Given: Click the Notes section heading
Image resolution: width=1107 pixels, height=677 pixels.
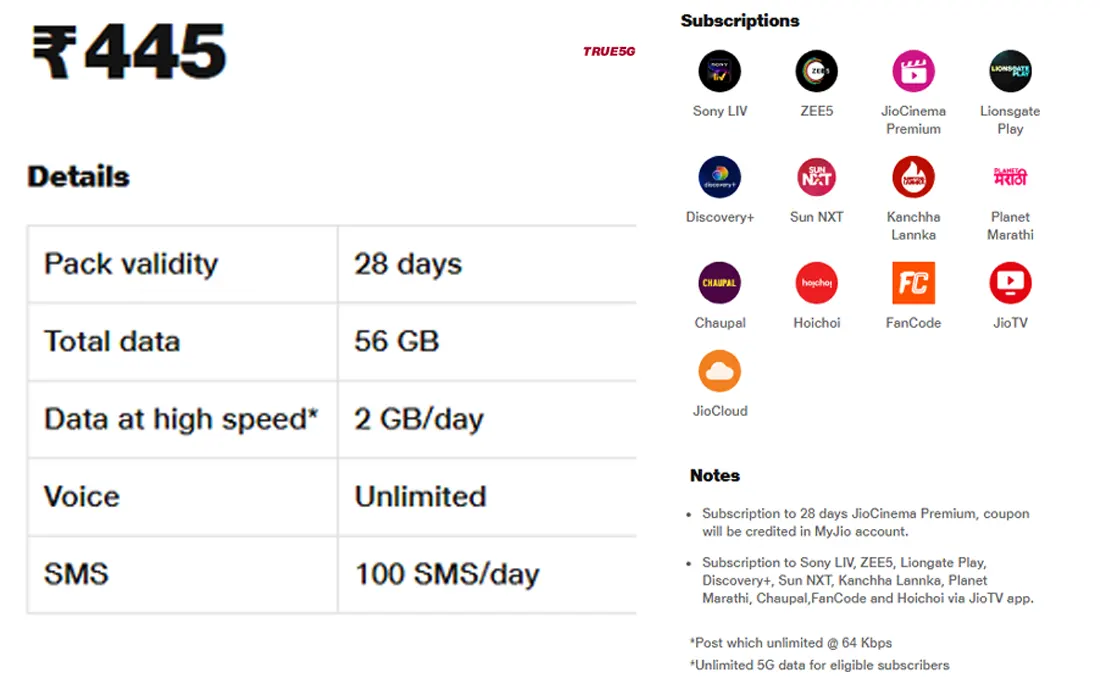Looking at the screenshot, I should (x=713, y=476).
